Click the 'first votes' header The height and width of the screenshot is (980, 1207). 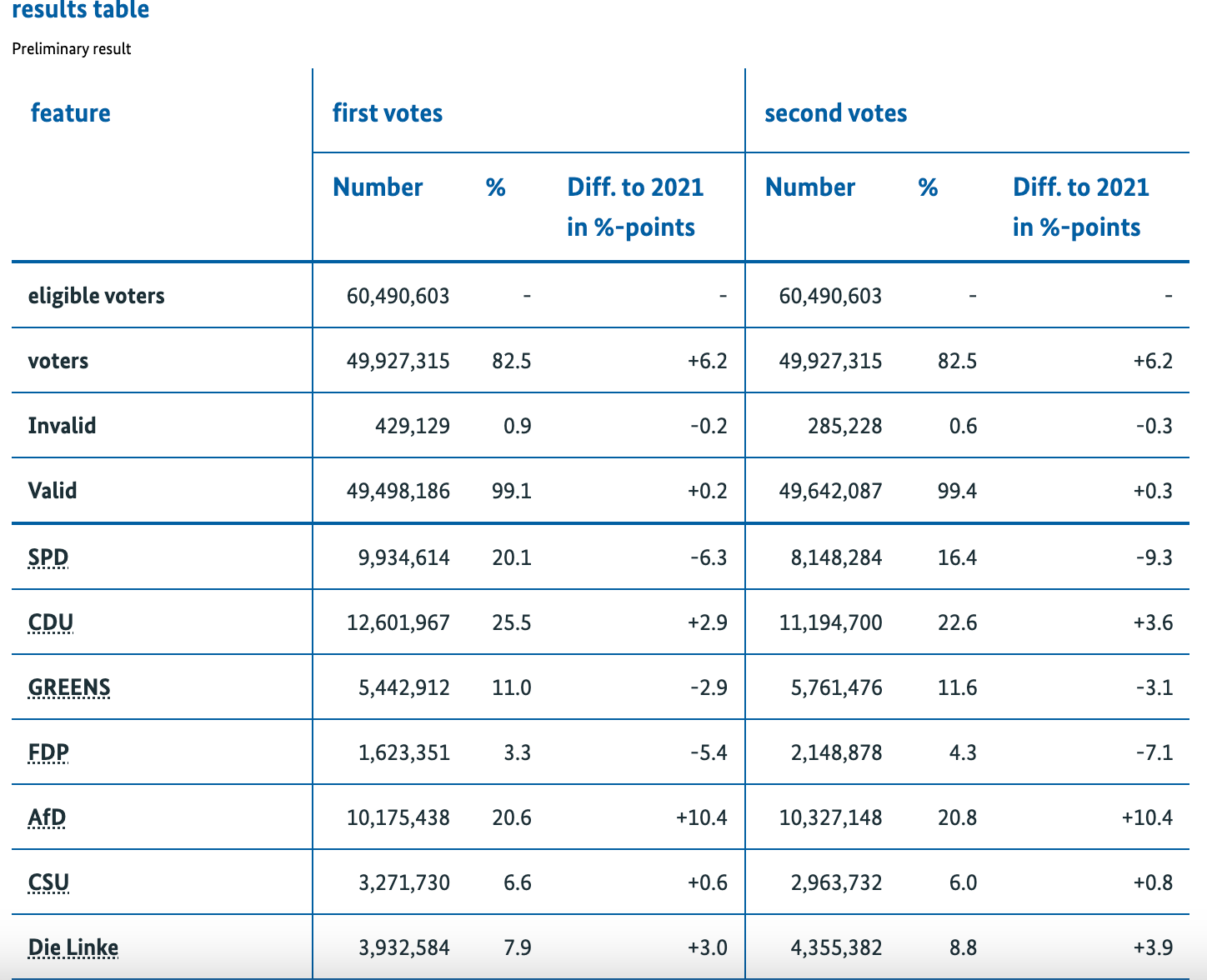coord(388,112)
